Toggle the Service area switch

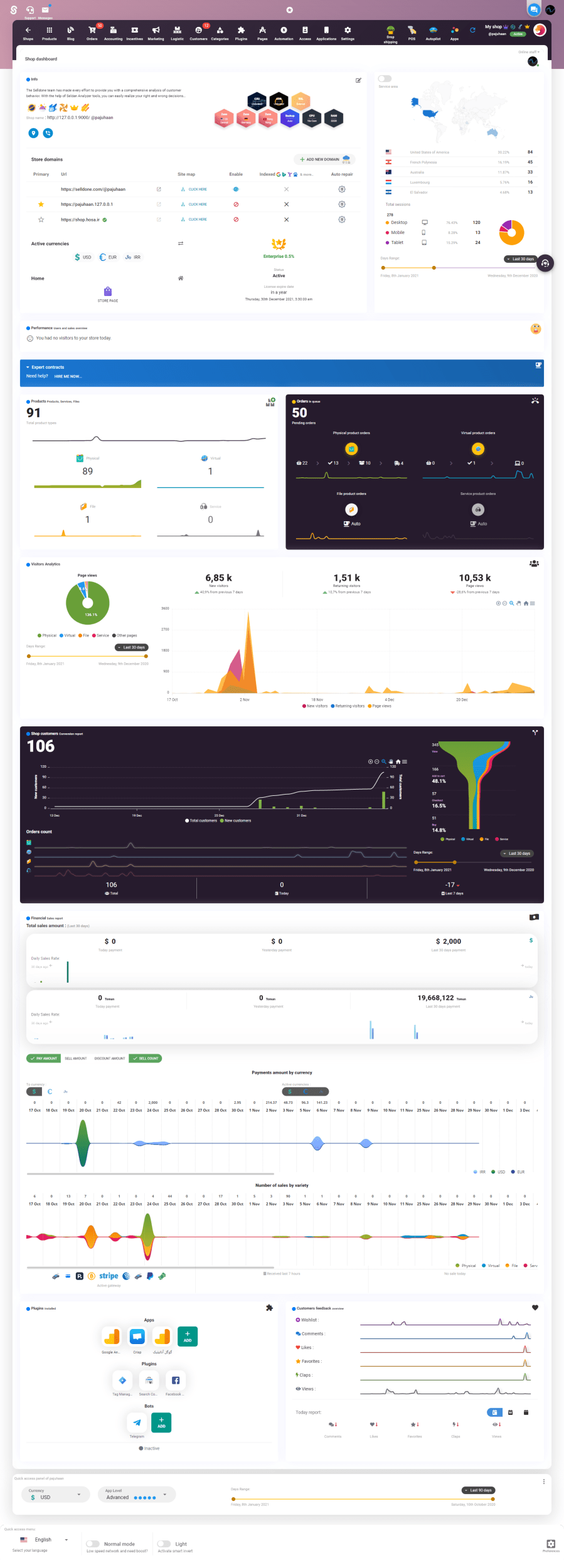(385, 79)
